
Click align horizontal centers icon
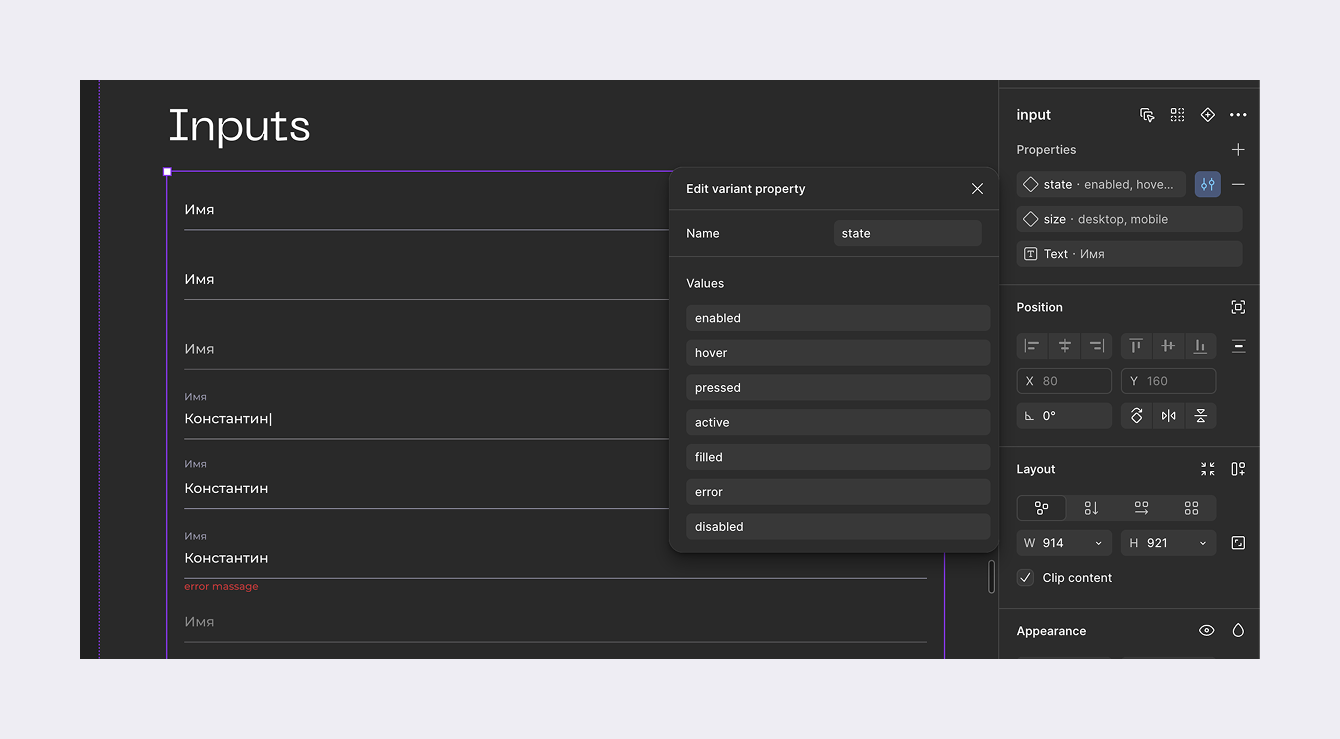click(x=1065, y=346)
